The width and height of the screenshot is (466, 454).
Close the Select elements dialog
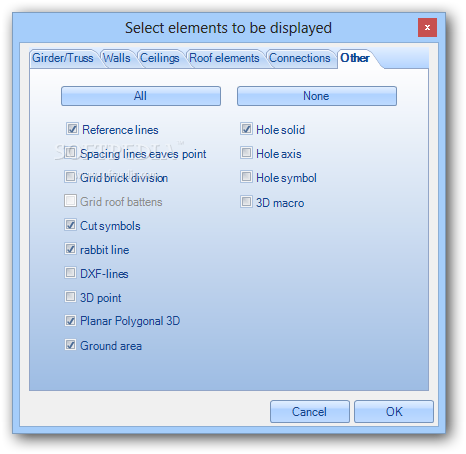coord(427,28)
